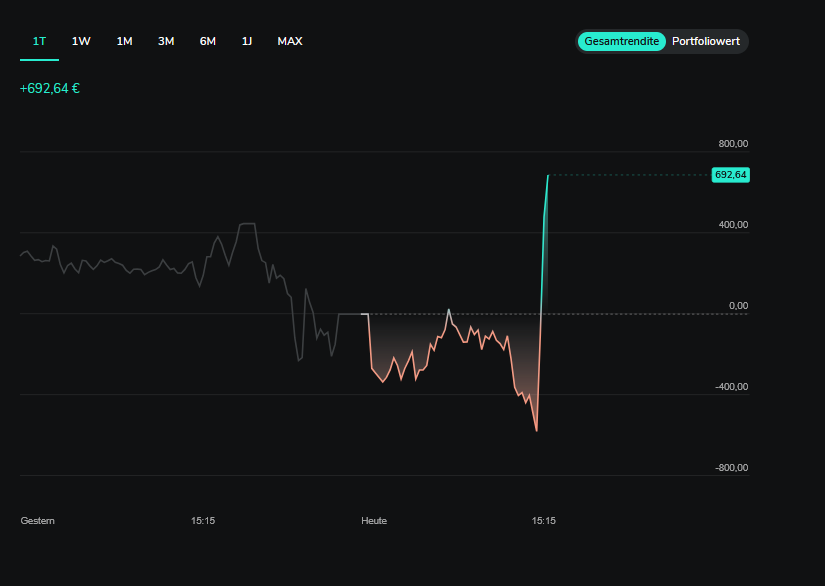Click the 800,00 y-axis label
This screenshot has width=825, height=586.
(x=731, y=143)
